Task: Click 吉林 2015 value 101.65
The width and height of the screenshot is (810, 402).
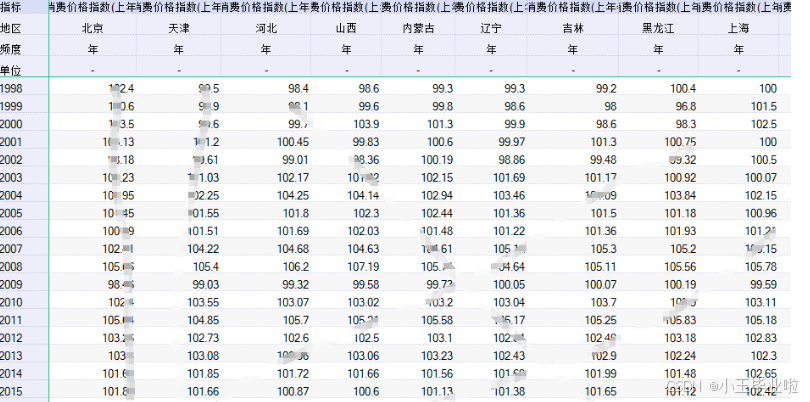Action: [x=601, y=392]
